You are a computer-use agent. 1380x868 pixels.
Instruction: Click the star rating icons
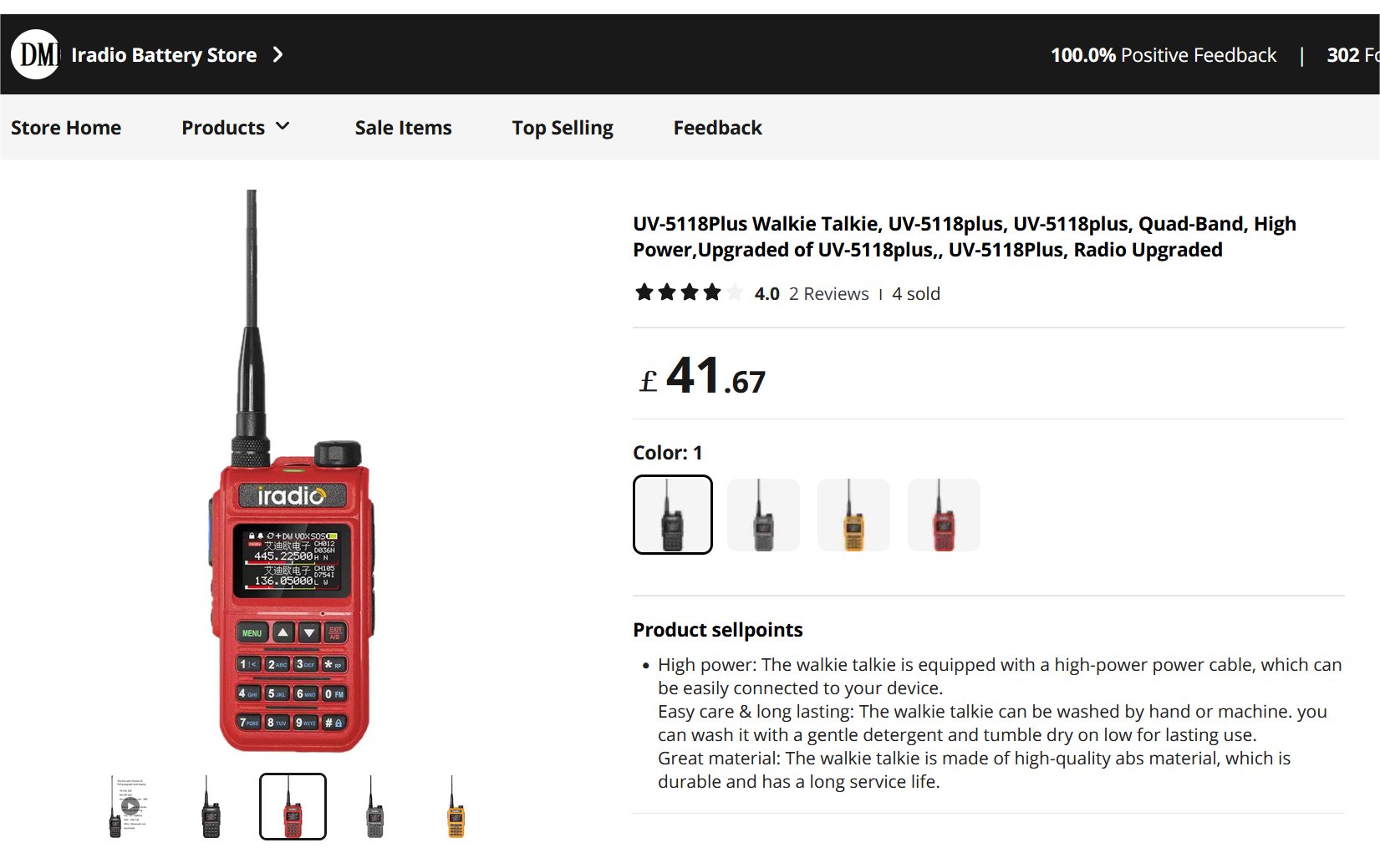point(689,292)
